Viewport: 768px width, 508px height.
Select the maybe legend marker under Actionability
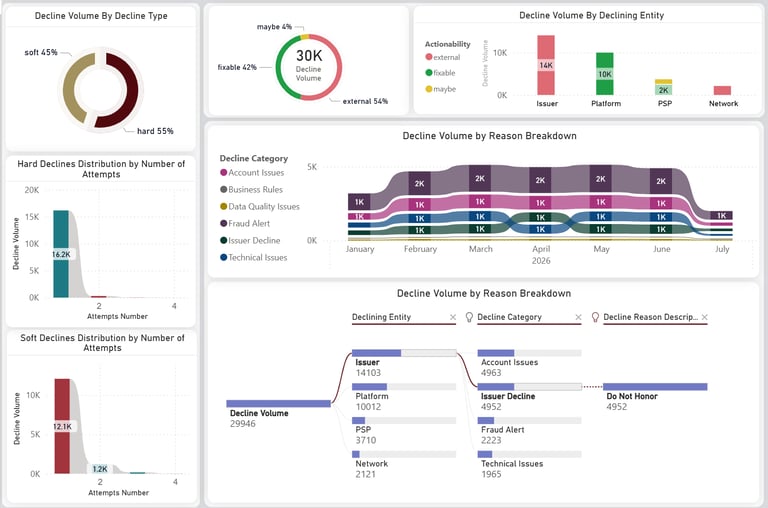coord(429,89)
